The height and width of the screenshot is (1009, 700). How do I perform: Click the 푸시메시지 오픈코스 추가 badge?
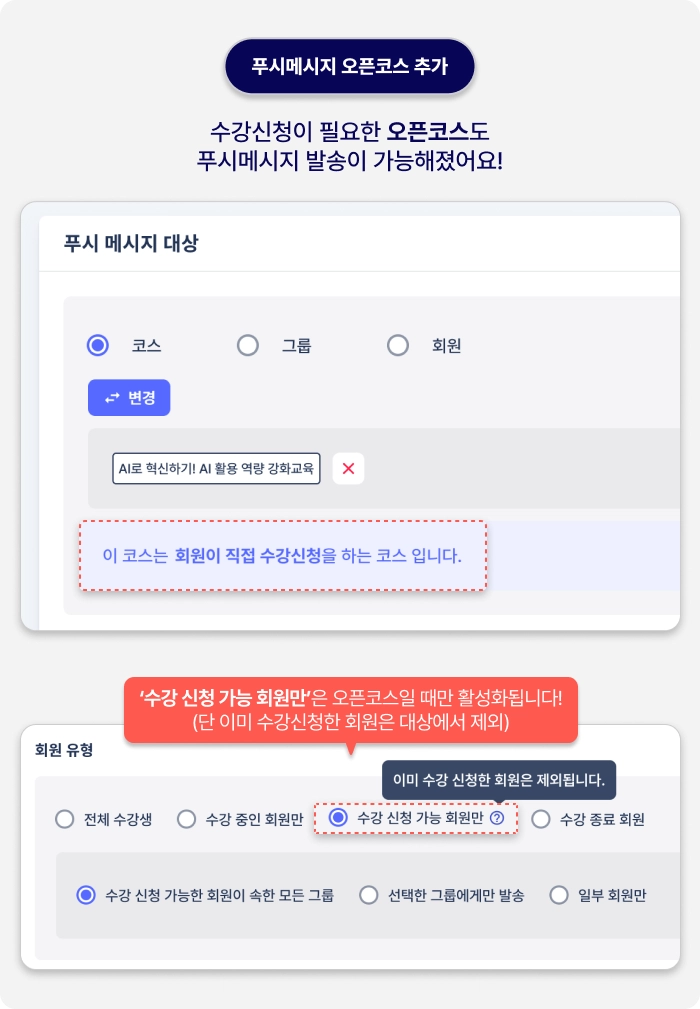(349, 66)
